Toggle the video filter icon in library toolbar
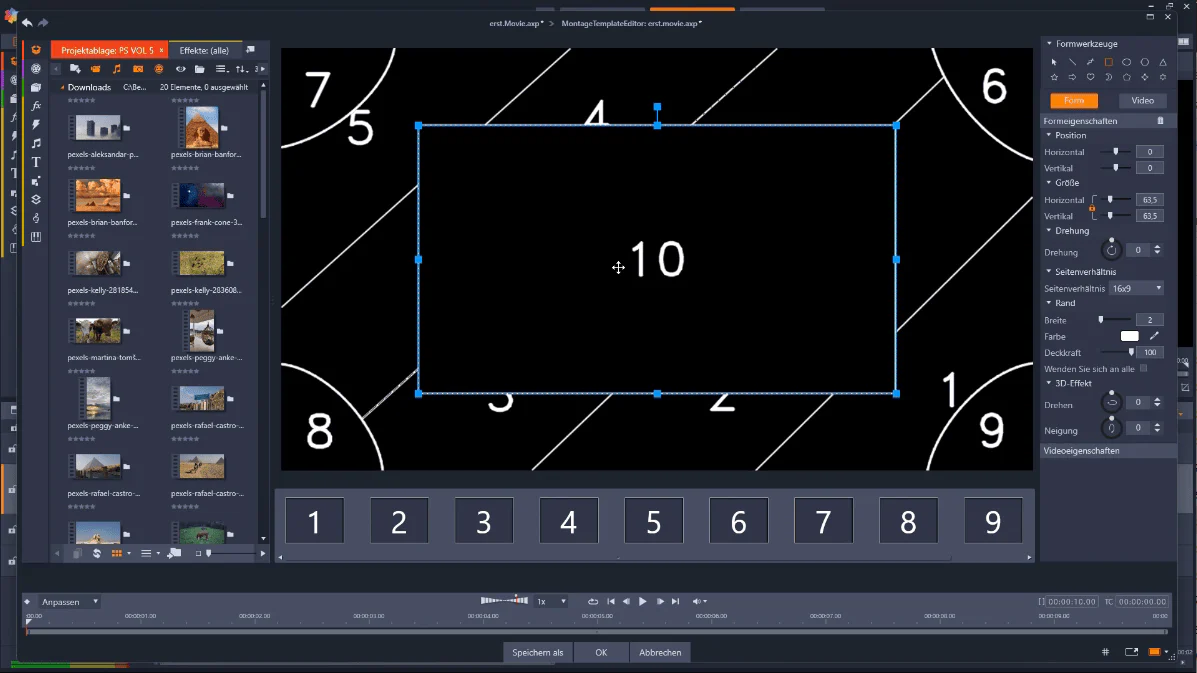 click(x=95, y=69)
